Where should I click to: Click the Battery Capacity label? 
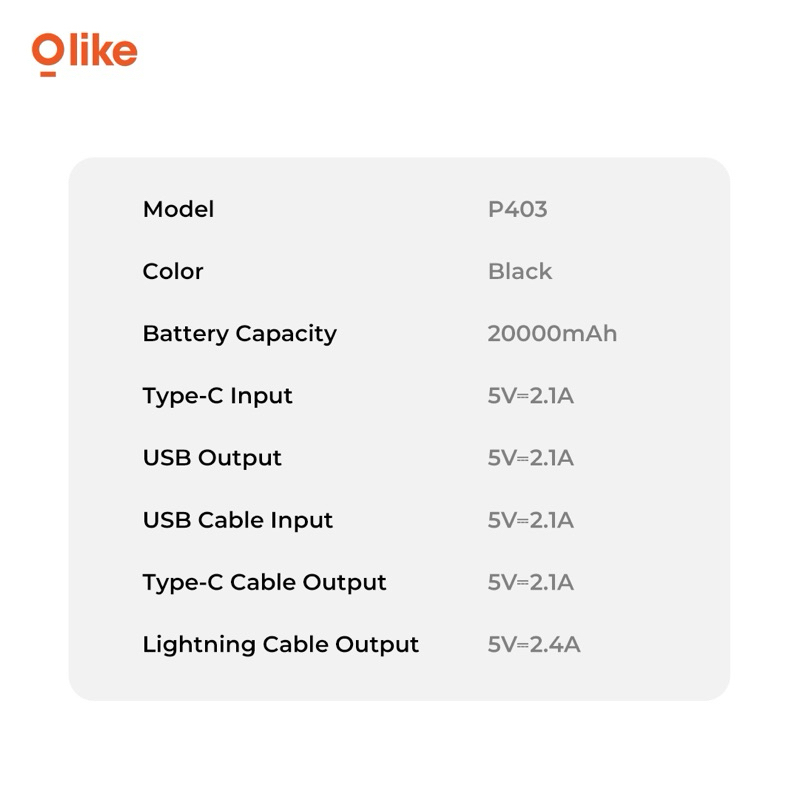point(240,335)
